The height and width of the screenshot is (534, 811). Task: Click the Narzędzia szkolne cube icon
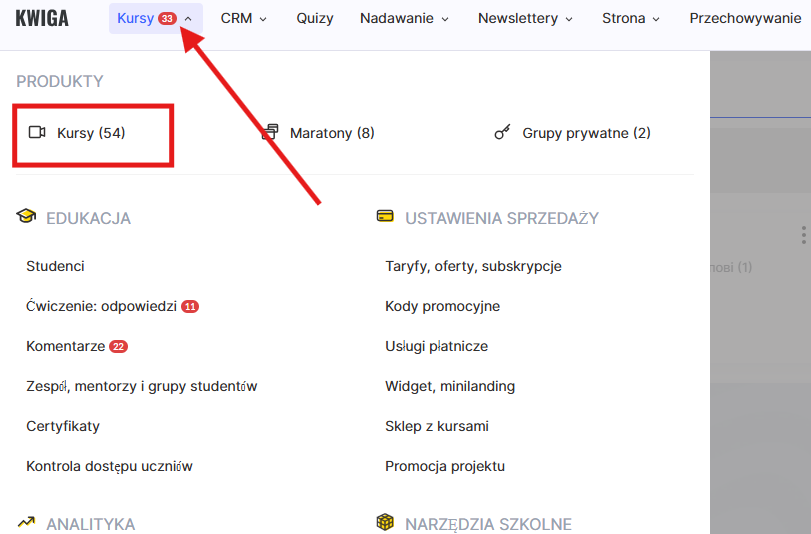click(x=385, y=523)
